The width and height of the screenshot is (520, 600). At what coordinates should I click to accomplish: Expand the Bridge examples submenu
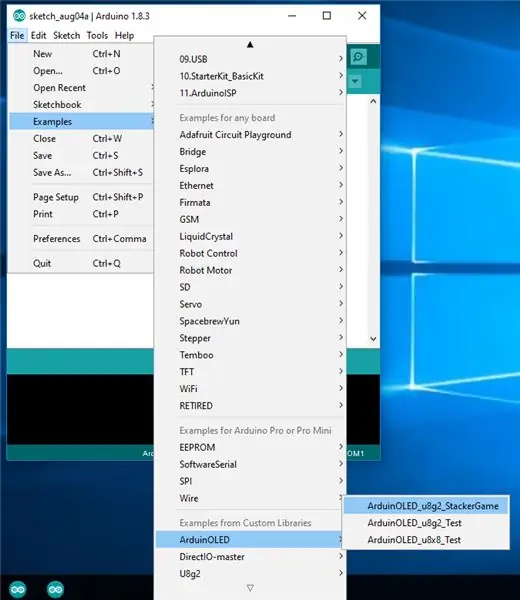coord(251,152)
